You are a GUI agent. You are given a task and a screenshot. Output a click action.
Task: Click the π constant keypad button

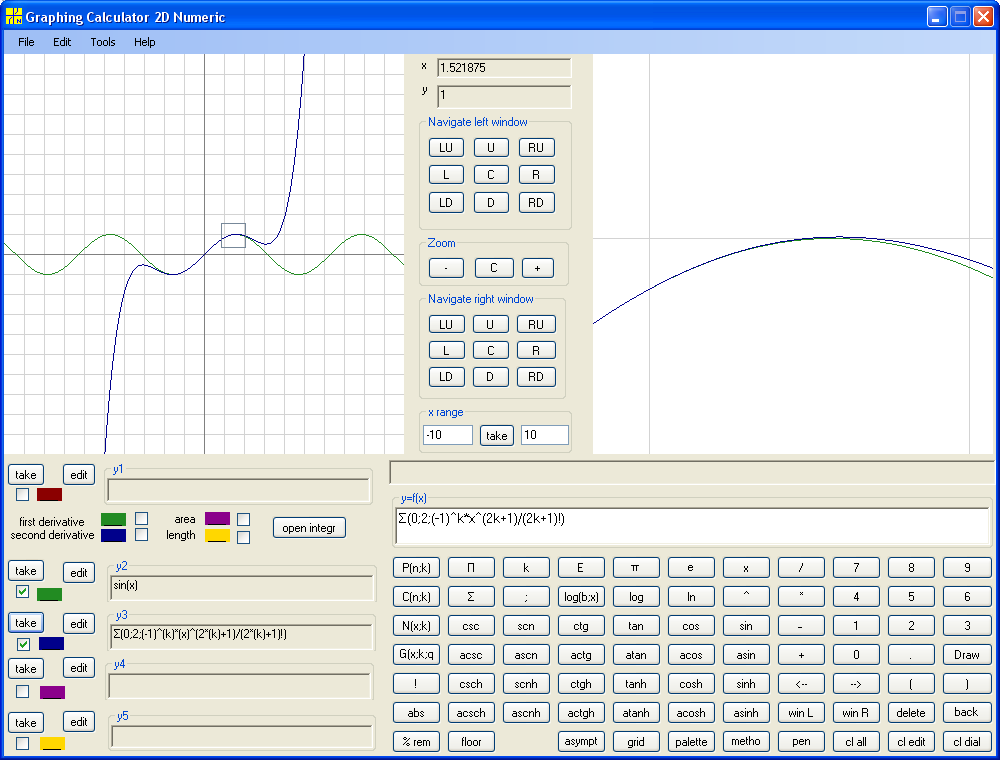coord(635,567)
